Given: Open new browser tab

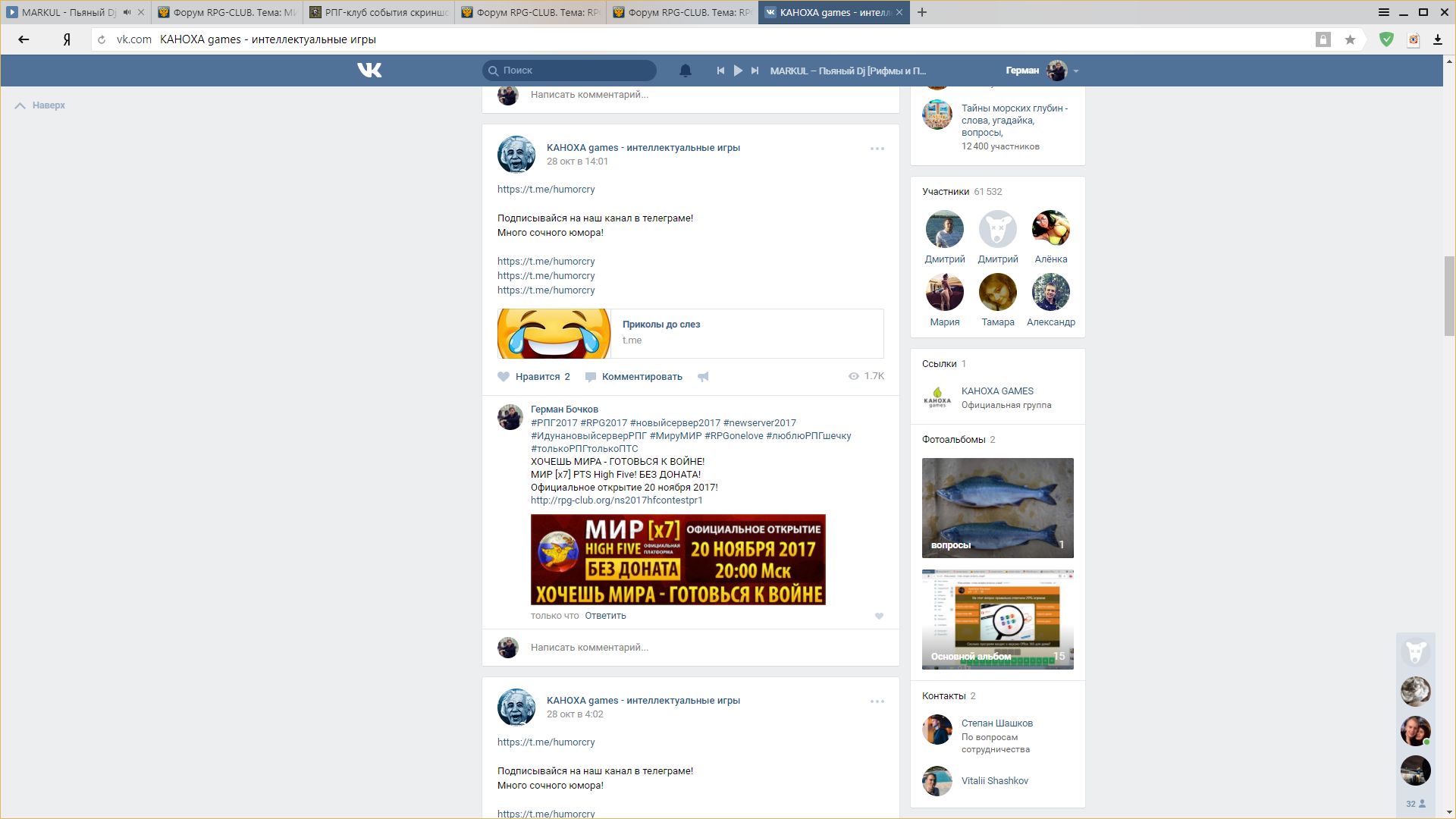Looking at the screenshot, I should click(x=922, y=12).
